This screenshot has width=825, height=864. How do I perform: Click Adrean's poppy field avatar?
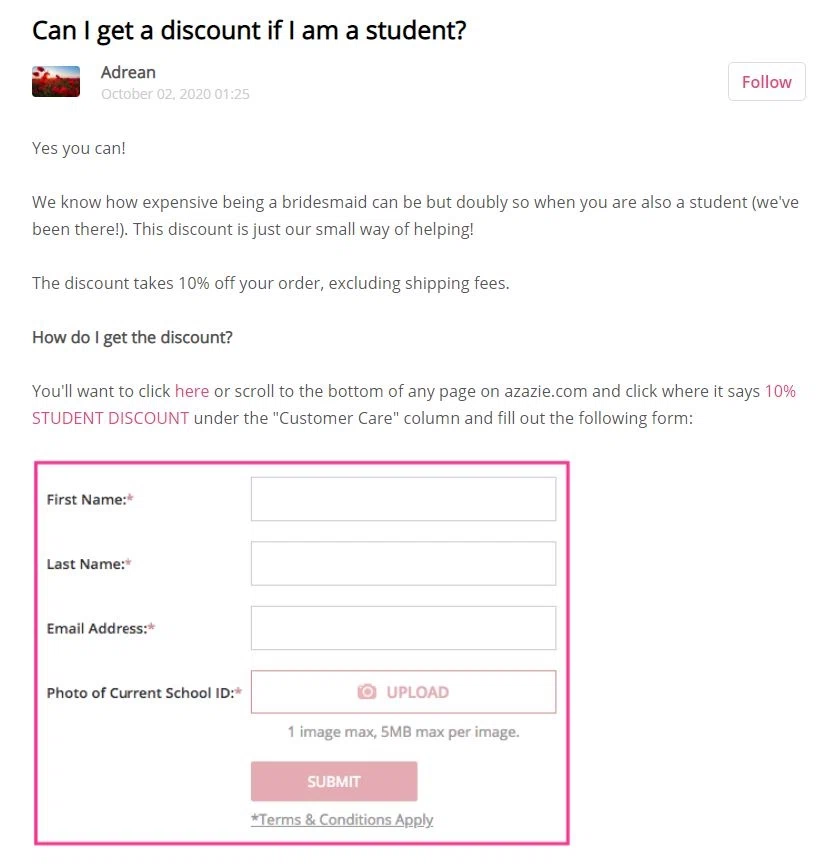(56, 82)
